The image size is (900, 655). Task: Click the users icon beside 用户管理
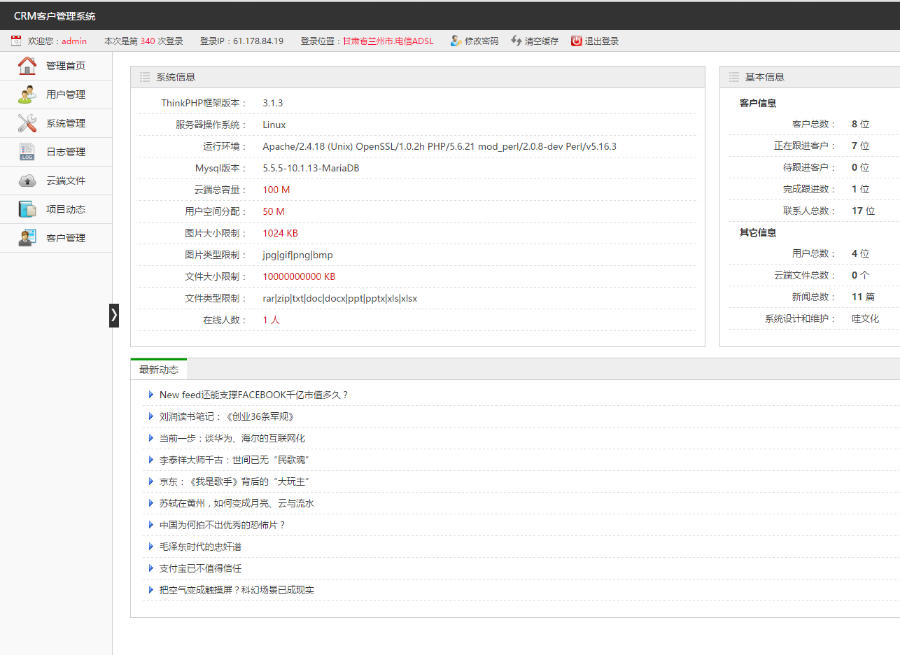[x=27, y=95]
